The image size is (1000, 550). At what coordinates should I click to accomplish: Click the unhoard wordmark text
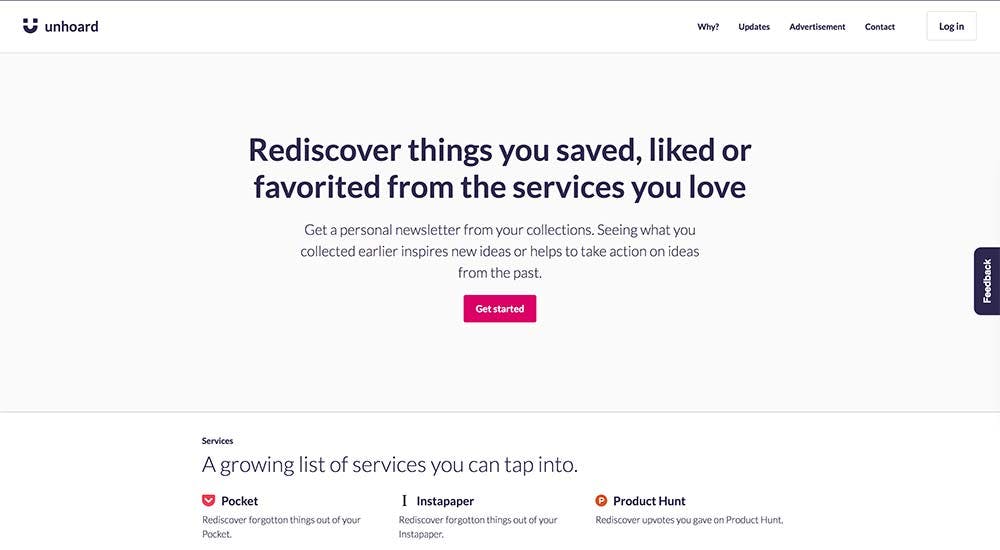(72, 27)
